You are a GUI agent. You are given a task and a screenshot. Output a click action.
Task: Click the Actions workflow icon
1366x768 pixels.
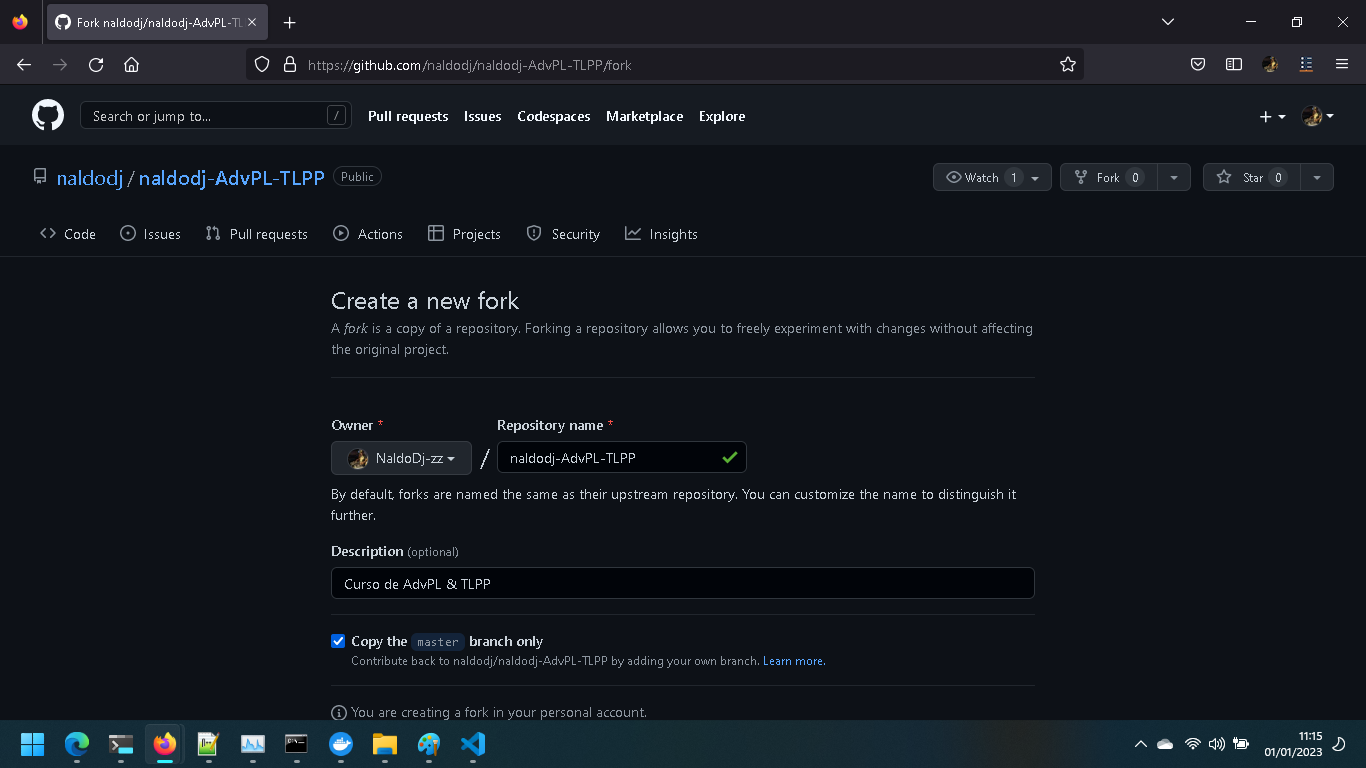[343, 233]
